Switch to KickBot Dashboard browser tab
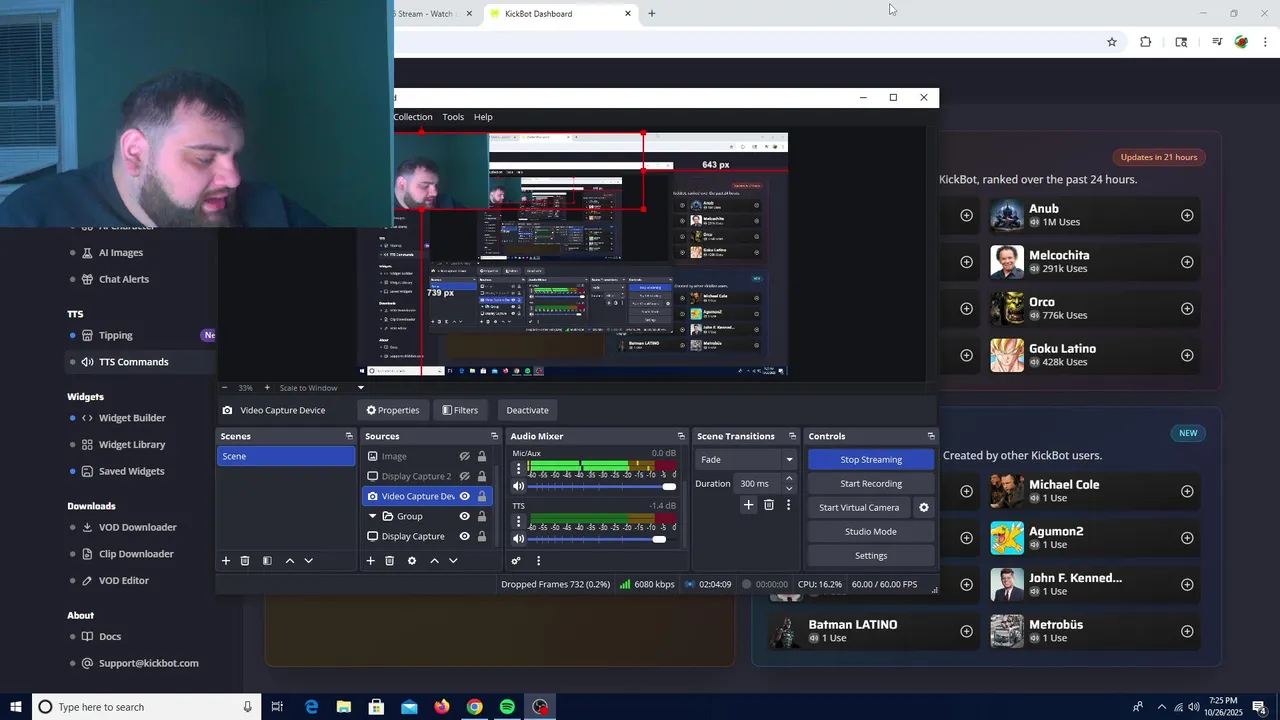The height and width of the screenshot is (720, 1280). tap(560, 14)
